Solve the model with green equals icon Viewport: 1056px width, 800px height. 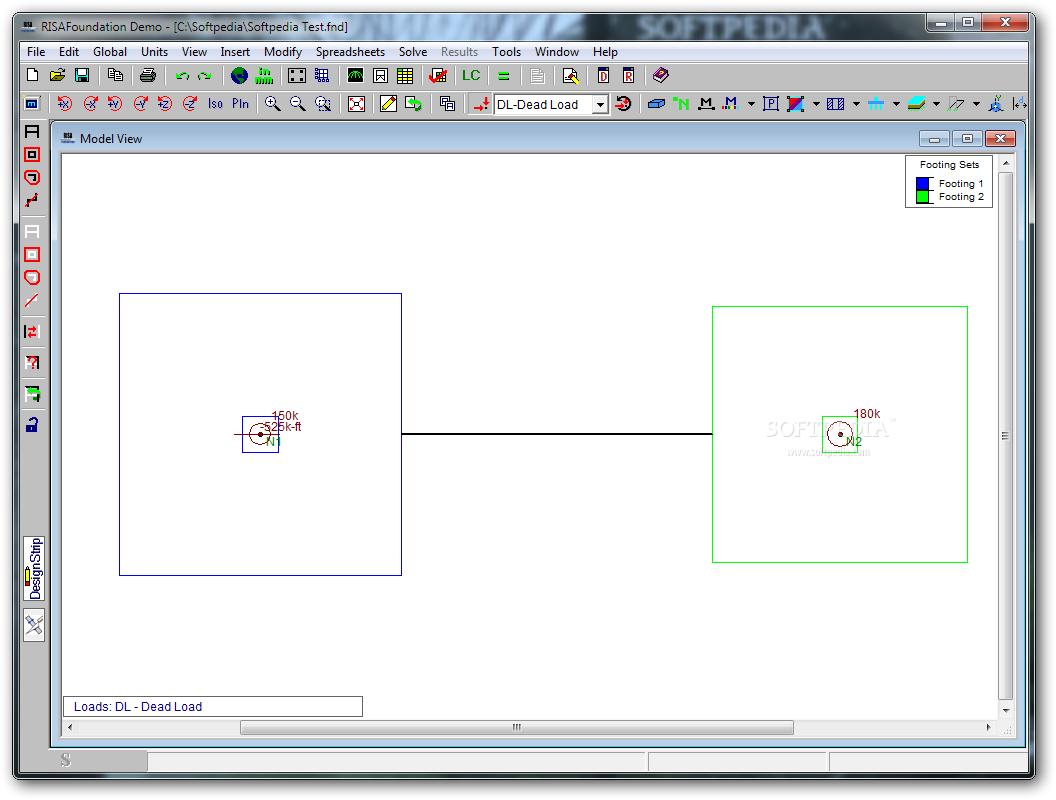(504, 76)
